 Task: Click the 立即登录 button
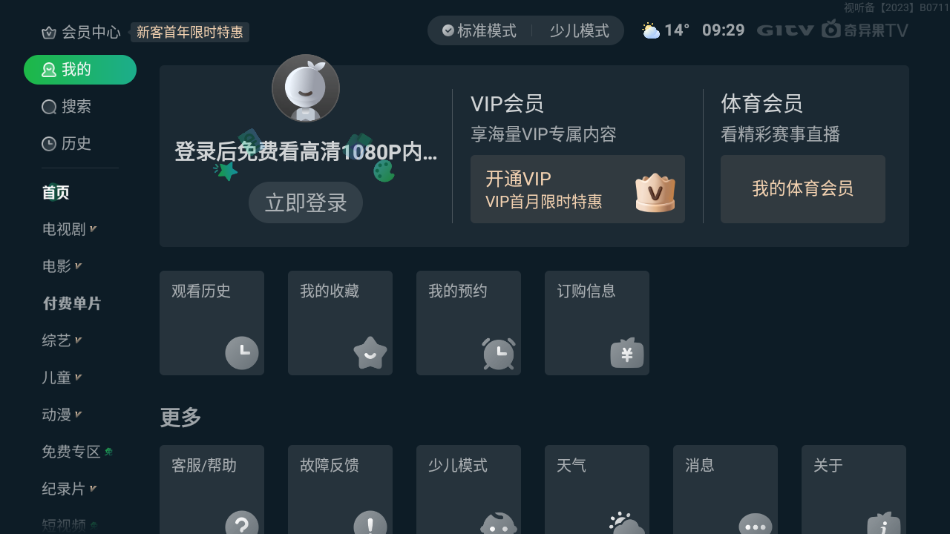point(305,202)
